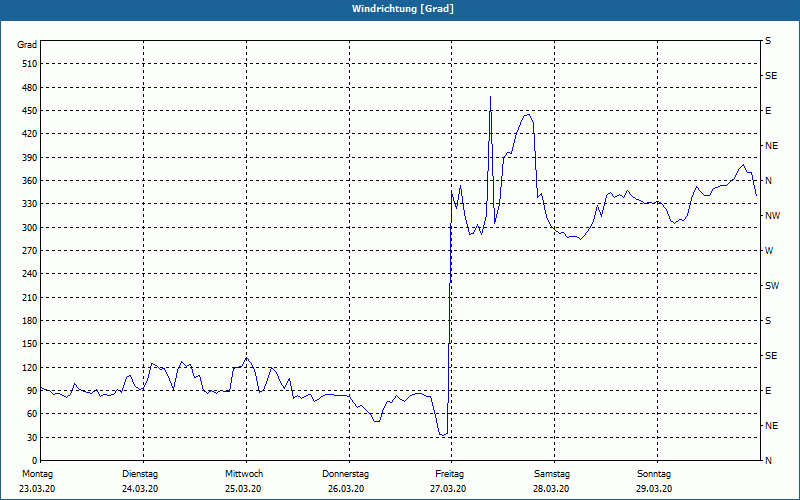Click the date 24.03.20
Screen dimensions: 800x500
[140, 489]
